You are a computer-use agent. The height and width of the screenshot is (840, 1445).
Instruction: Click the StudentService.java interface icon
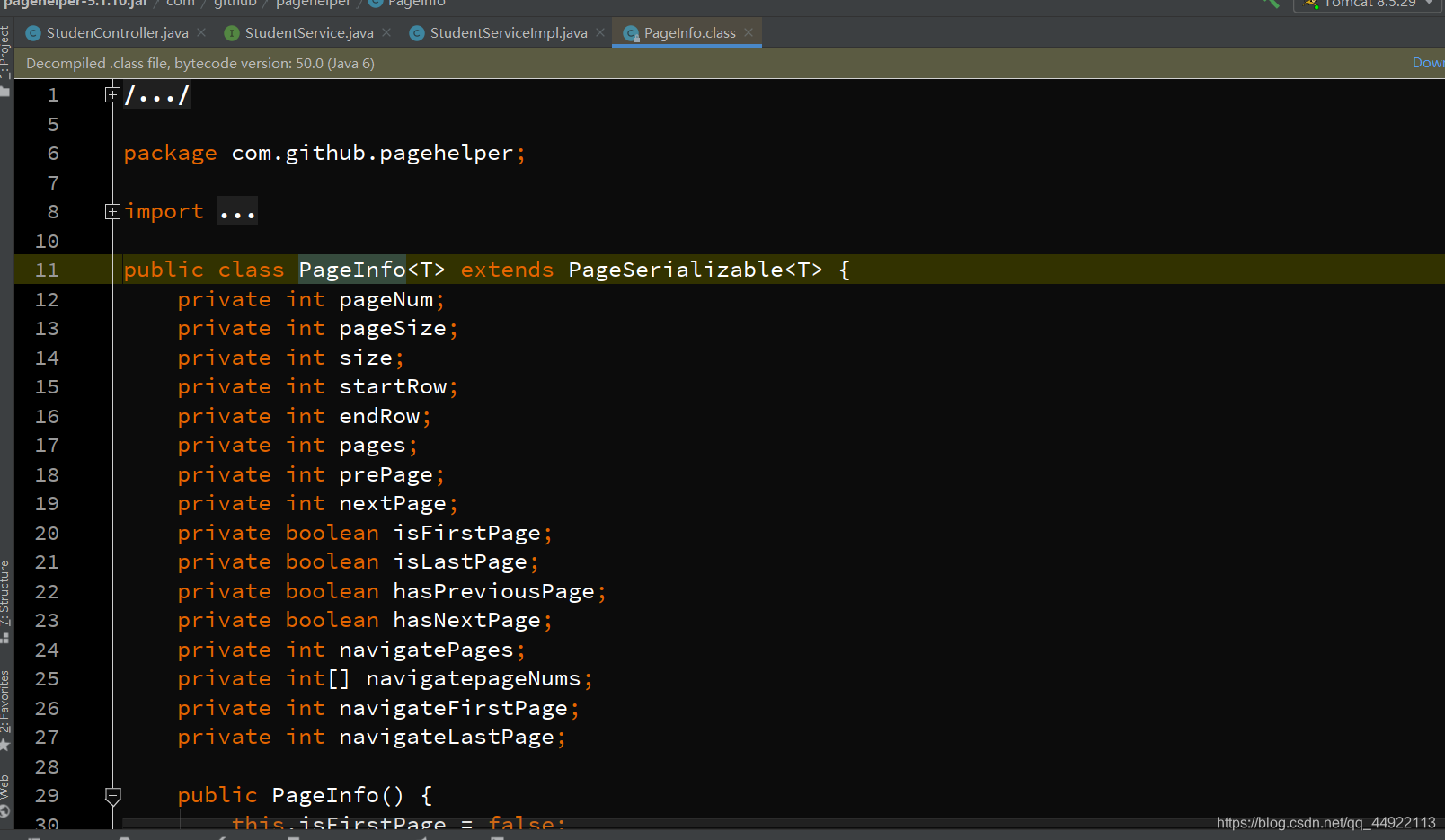(232, 33)
